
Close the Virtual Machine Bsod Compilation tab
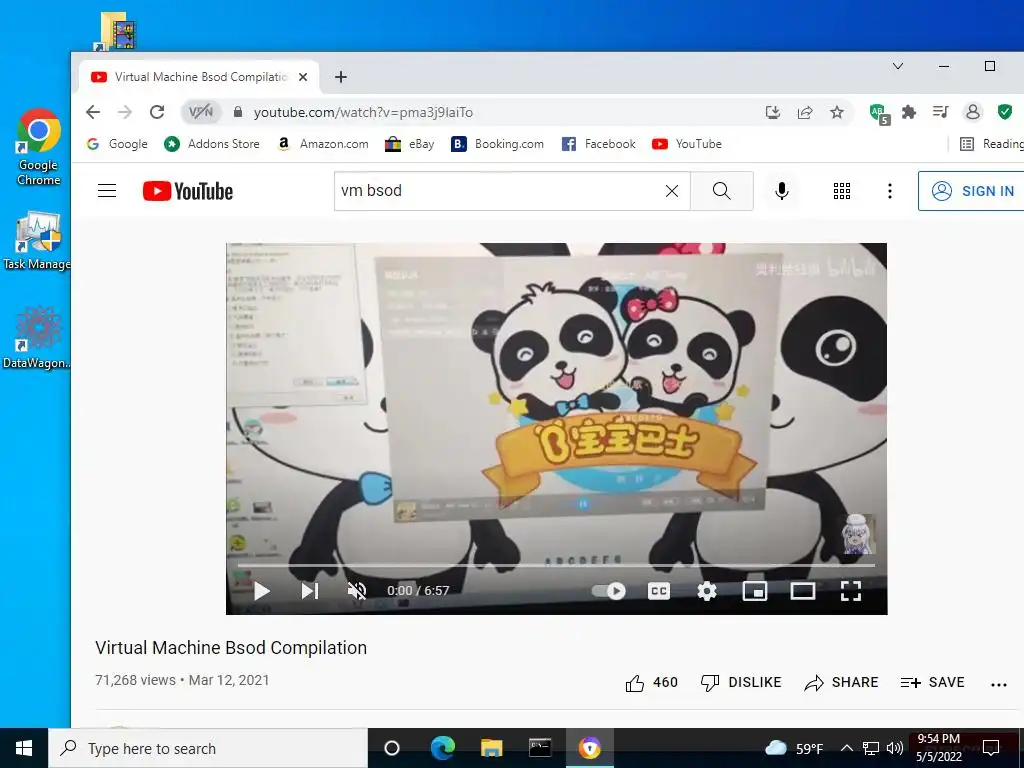click(303, 77)
